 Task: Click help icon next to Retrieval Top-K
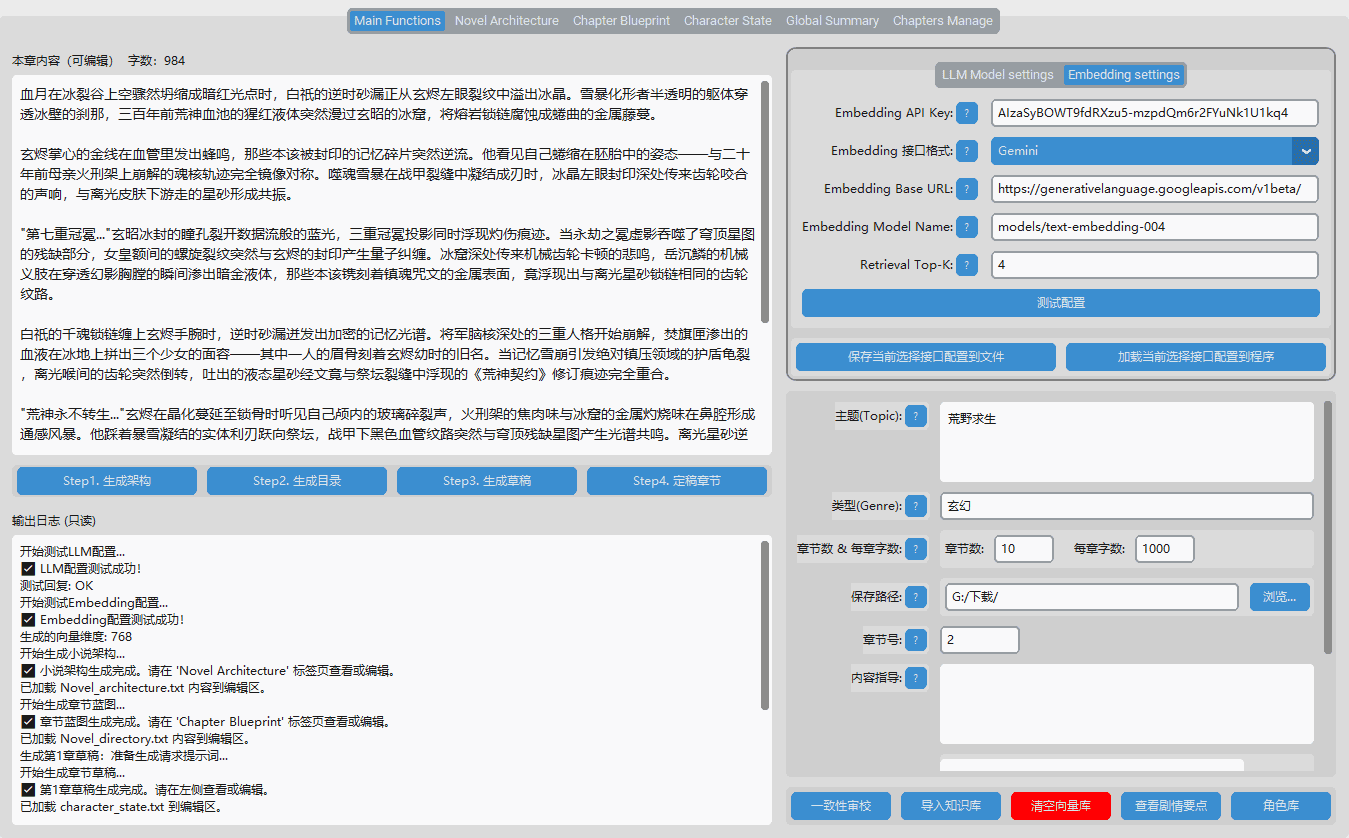point(967,265)
